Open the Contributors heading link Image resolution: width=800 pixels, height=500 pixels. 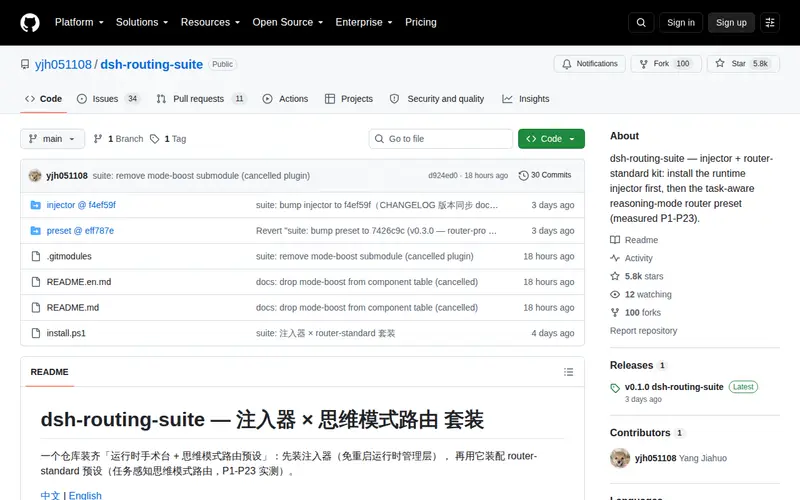640,433
